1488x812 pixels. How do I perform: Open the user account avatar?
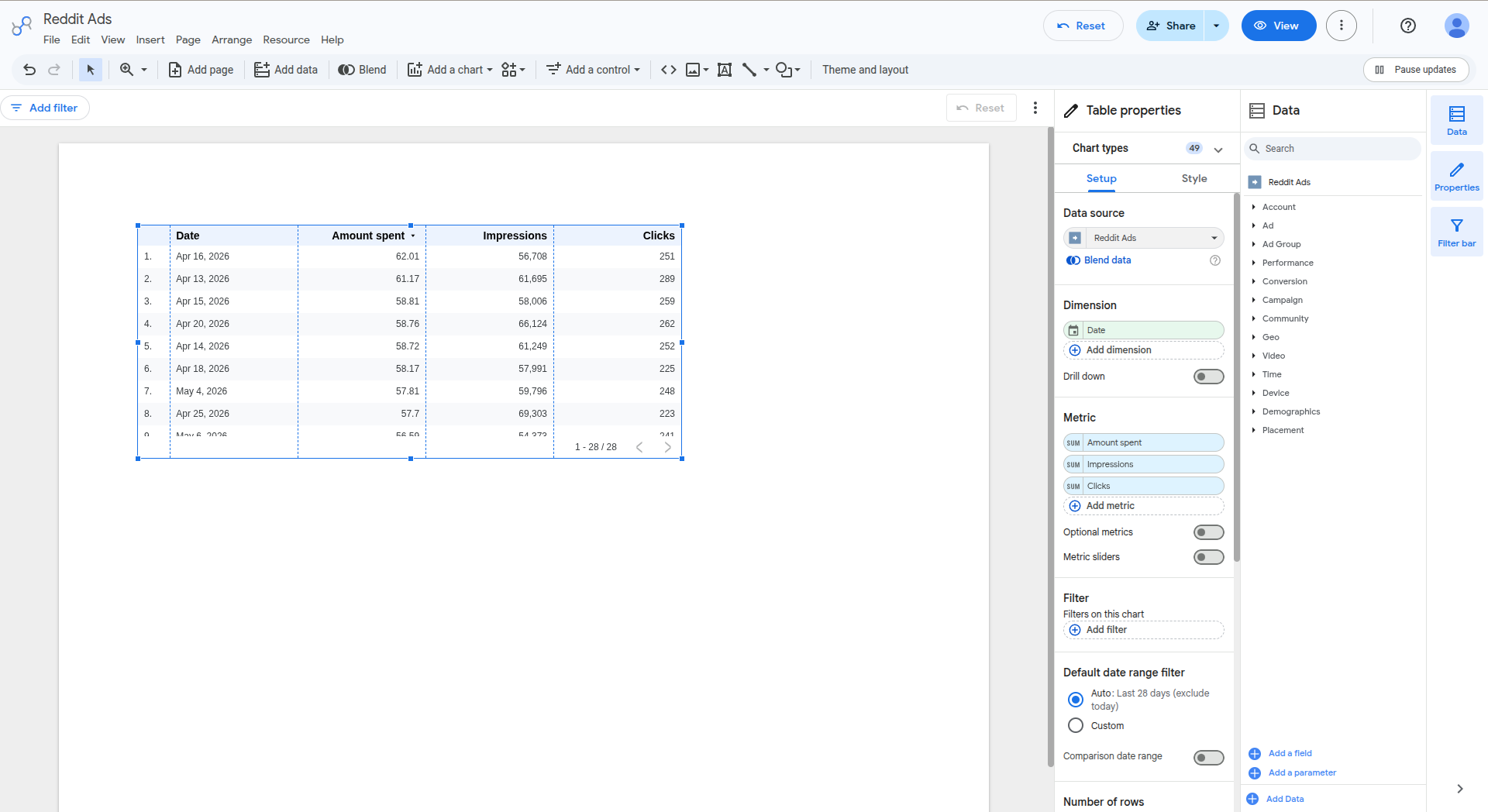click(x=1457, y=26)
